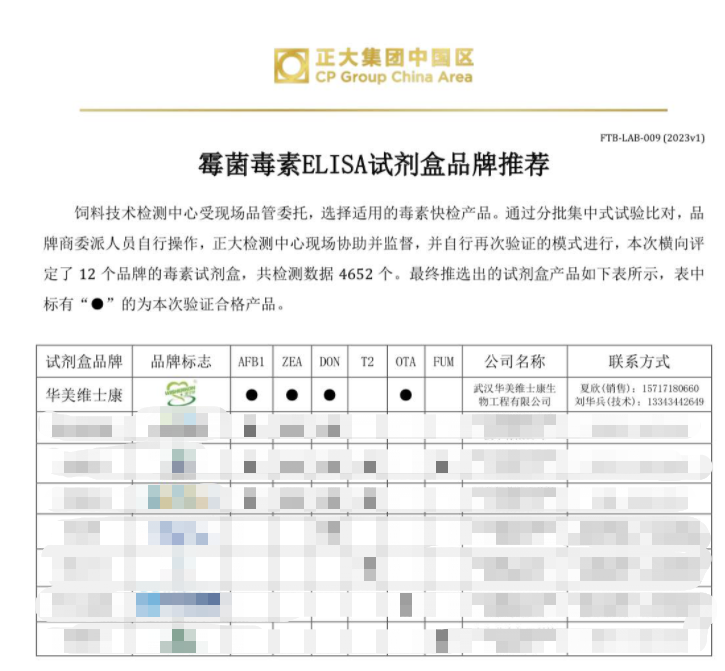The width and height of the screenshot is (725, 671).
Task: Click the DON column header
Action: click(329, 362)
